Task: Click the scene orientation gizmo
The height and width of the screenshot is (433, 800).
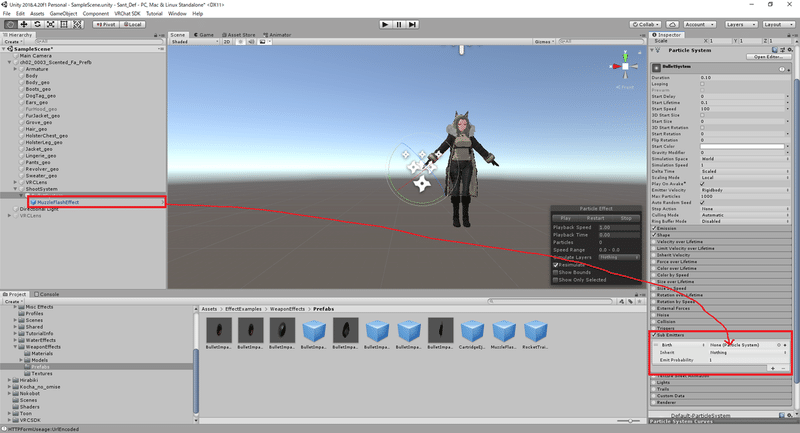Action: (625, 66)
